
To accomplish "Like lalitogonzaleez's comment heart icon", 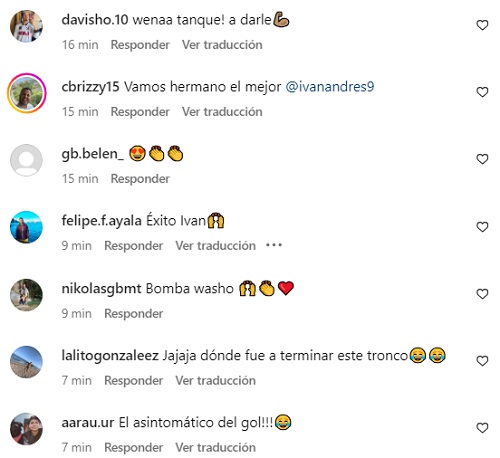I will coord(482,361).
